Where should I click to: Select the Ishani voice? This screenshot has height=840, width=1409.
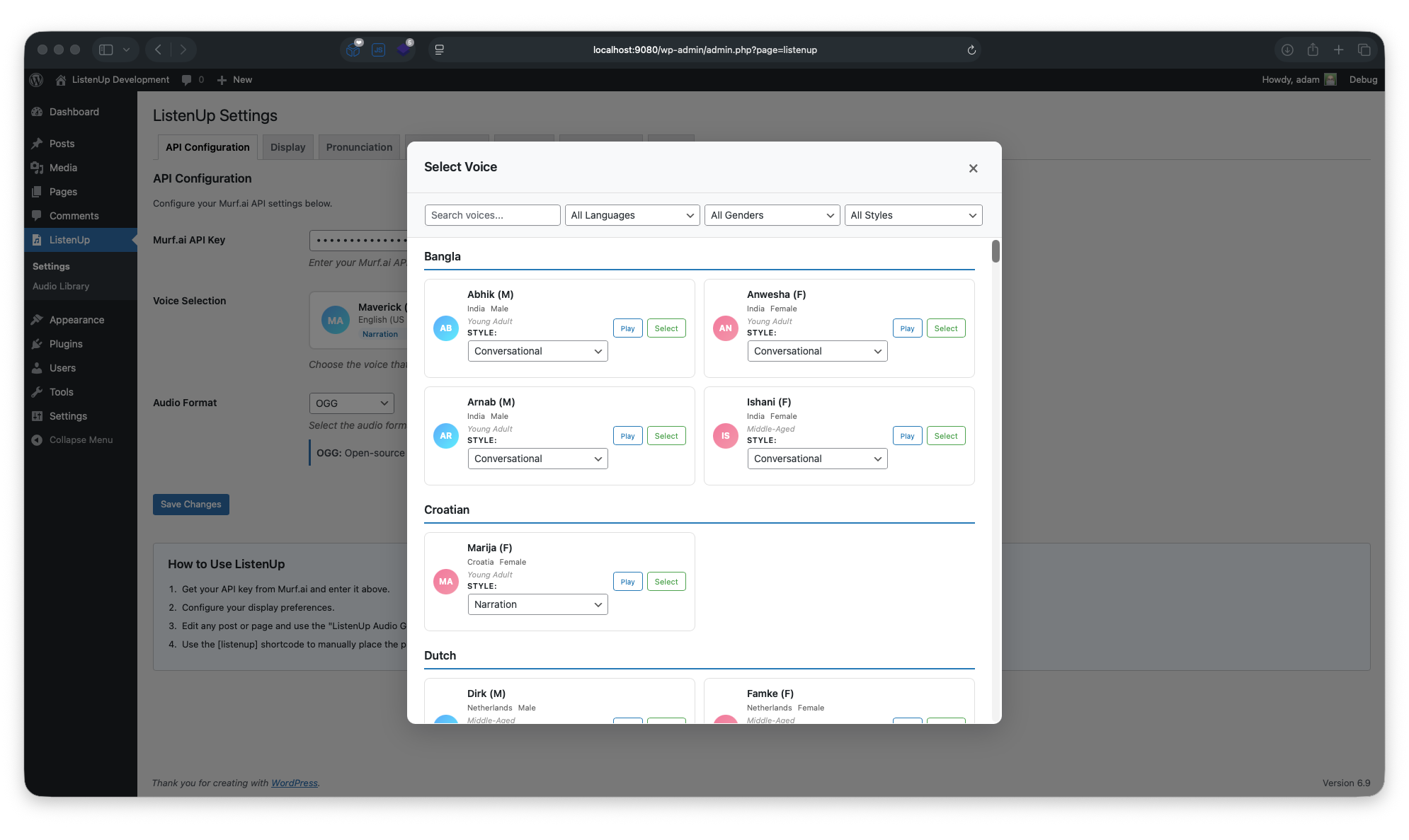point(945,436)
